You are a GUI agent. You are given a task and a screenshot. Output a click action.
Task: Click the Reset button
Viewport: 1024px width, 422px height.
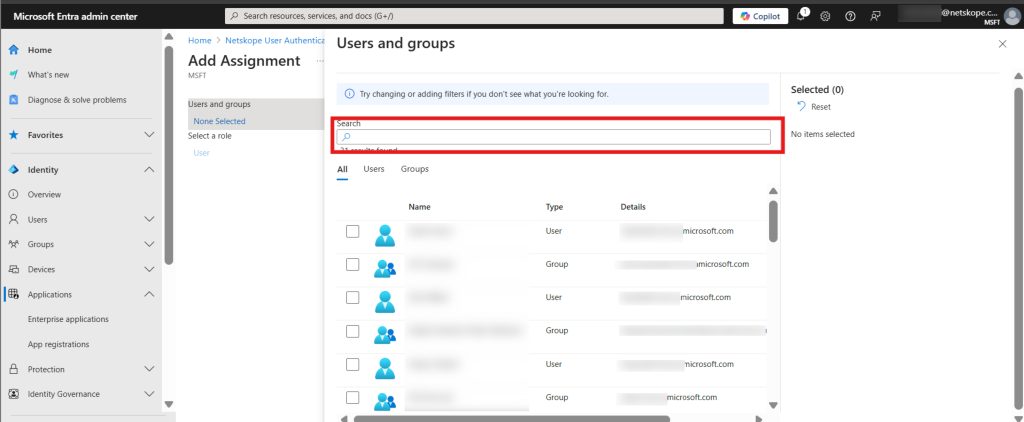pyautogui.click(x=814, y=106)
